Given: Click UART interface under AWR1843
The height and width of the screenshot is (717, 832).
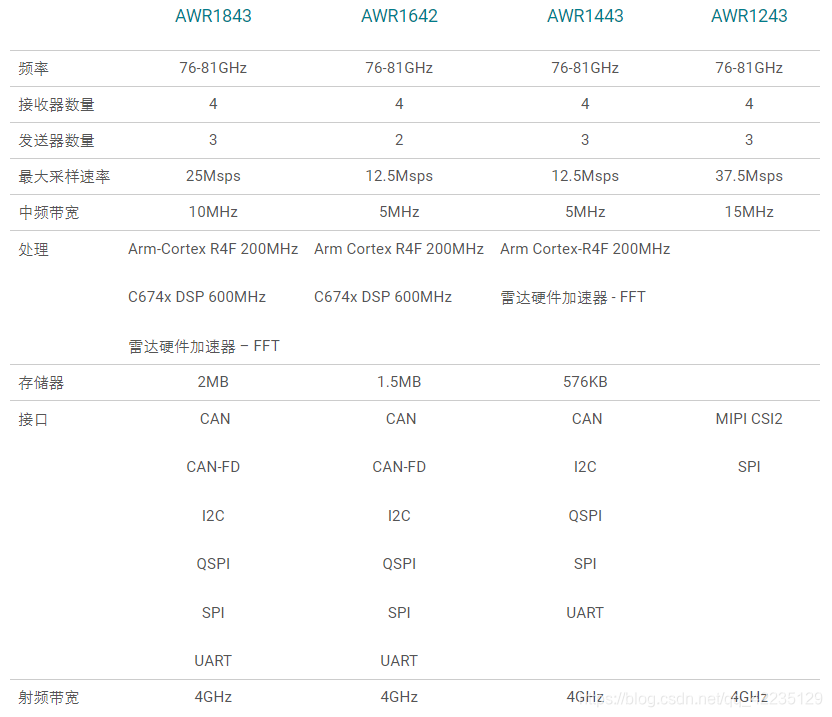Looking at the screenshot, I should [x=213, y=660].
